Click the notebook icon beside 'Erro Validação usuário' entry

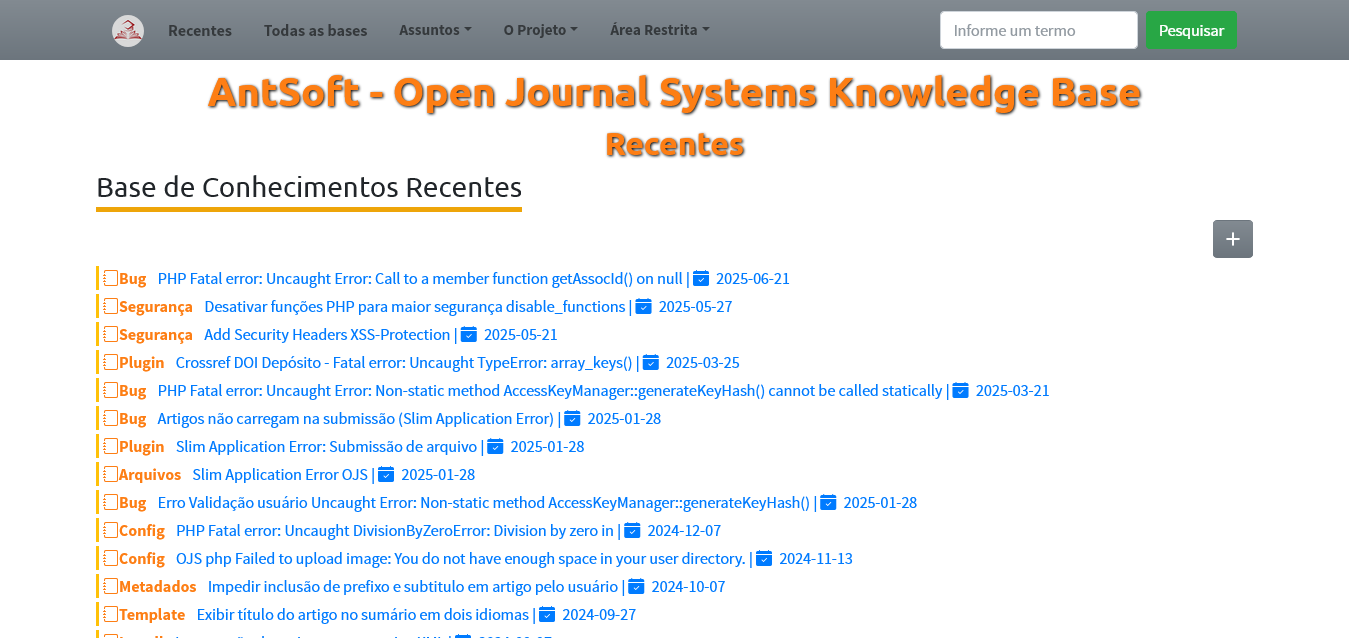(x=111, y=502)
